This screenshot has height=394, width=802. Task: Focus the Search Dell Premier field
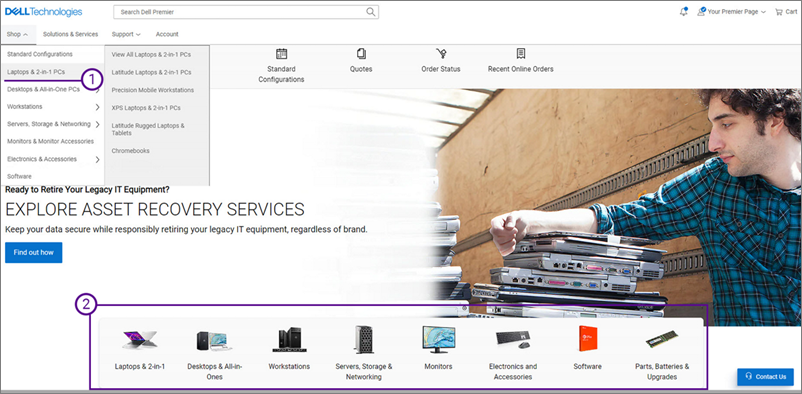pyautogui.click(x=246, y=12)
